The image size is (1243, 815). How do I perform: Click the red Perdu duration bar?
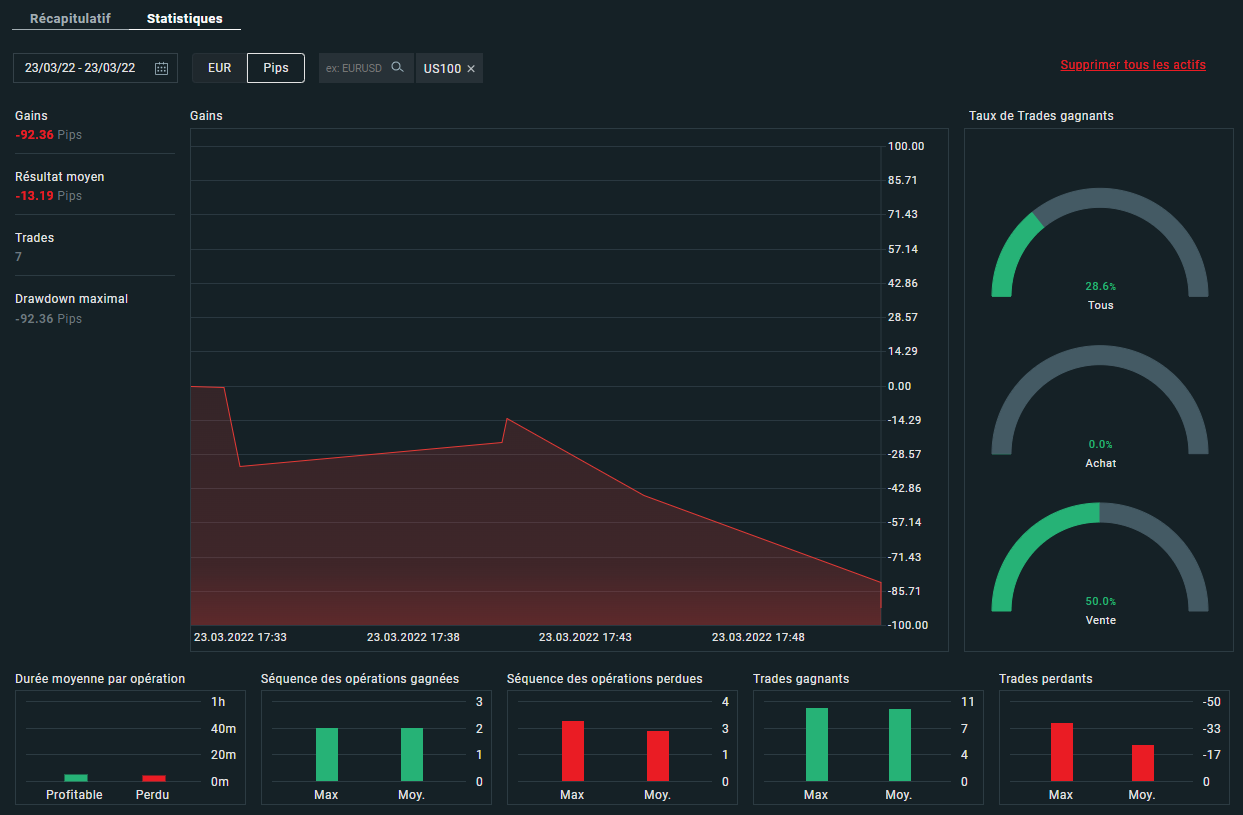[153, 778]
